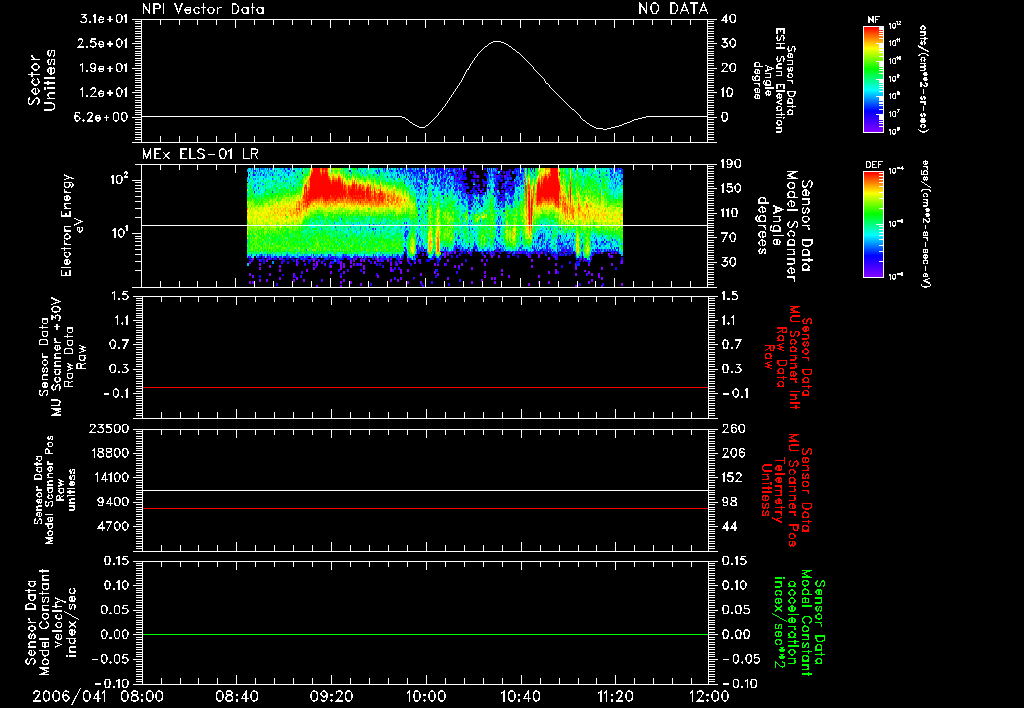Screen dimensions: 1024x708
Task: Click the 'NO DATA' label
Action: (x=673, y=9)
